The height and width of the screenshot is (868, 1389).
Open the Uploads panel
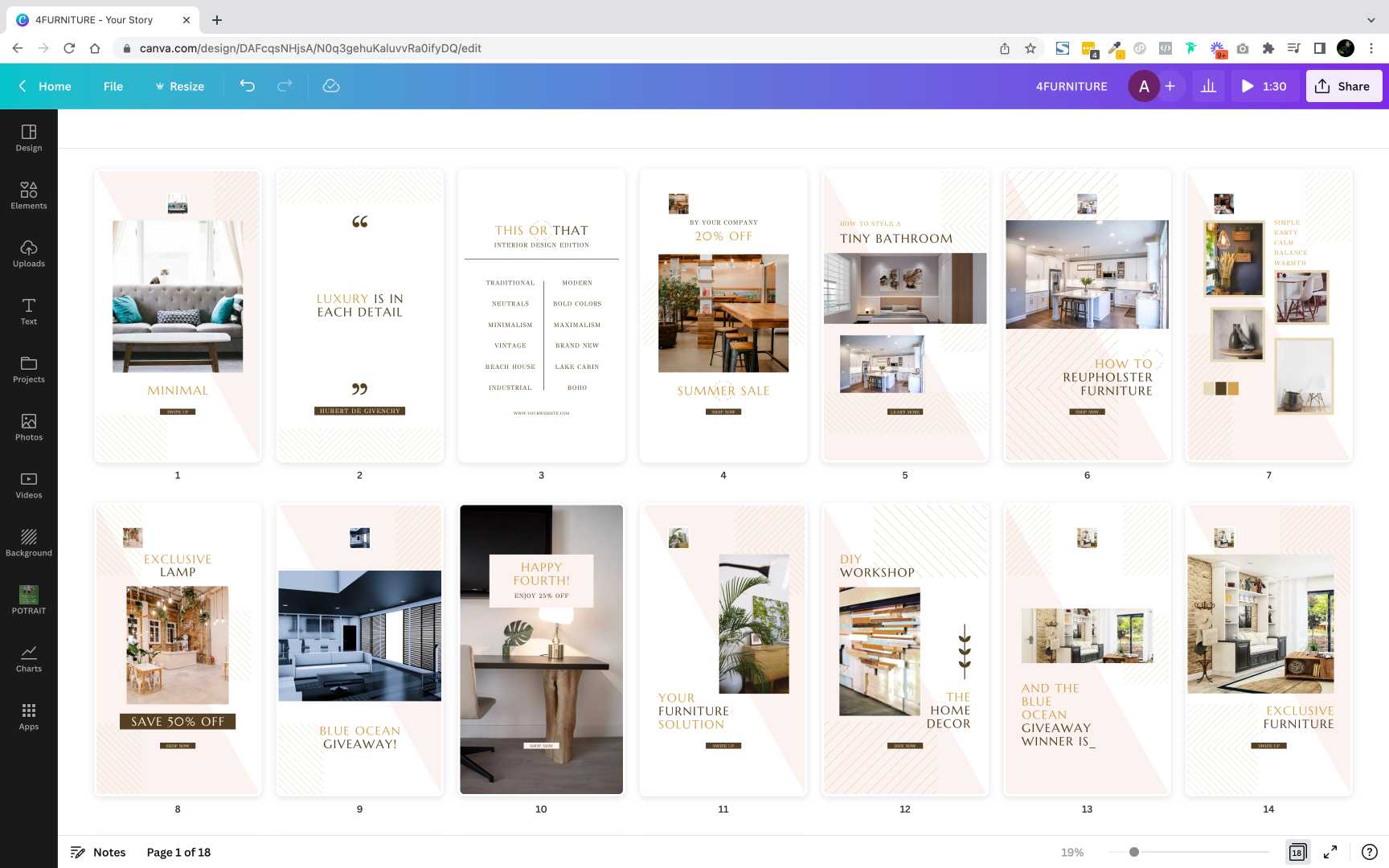pyautogui.click(x=28, y=253)
